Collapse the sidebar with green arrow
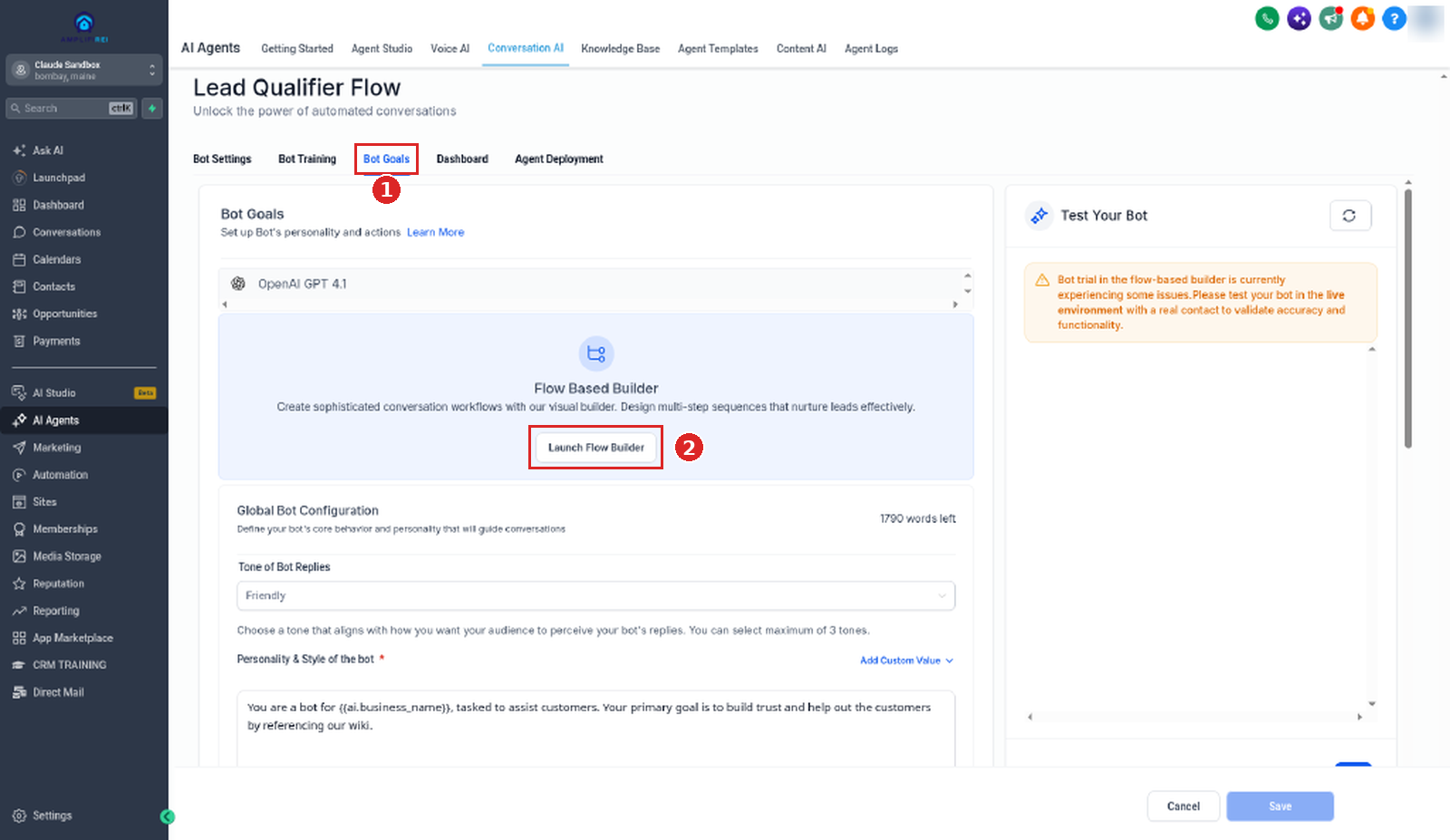Screen dimensions: 1450x840 [167, 816]
